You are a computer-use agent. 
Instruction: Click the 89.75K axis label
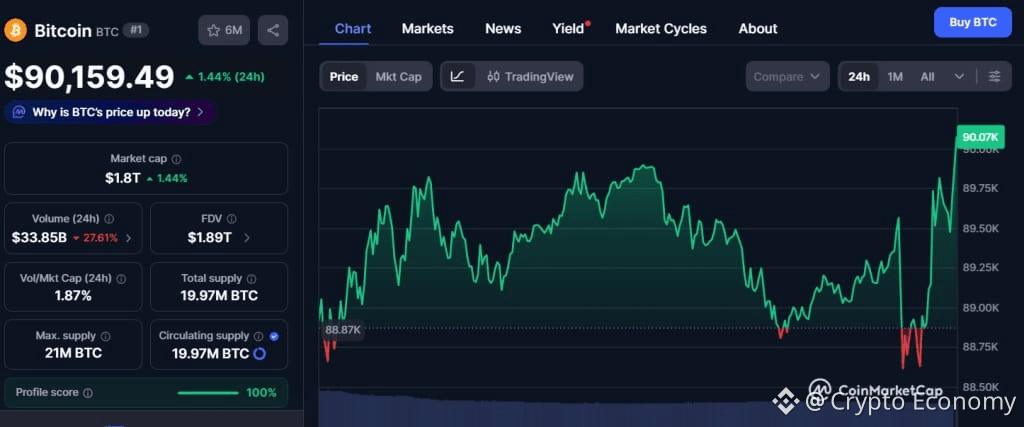click(x=980, y=188)
